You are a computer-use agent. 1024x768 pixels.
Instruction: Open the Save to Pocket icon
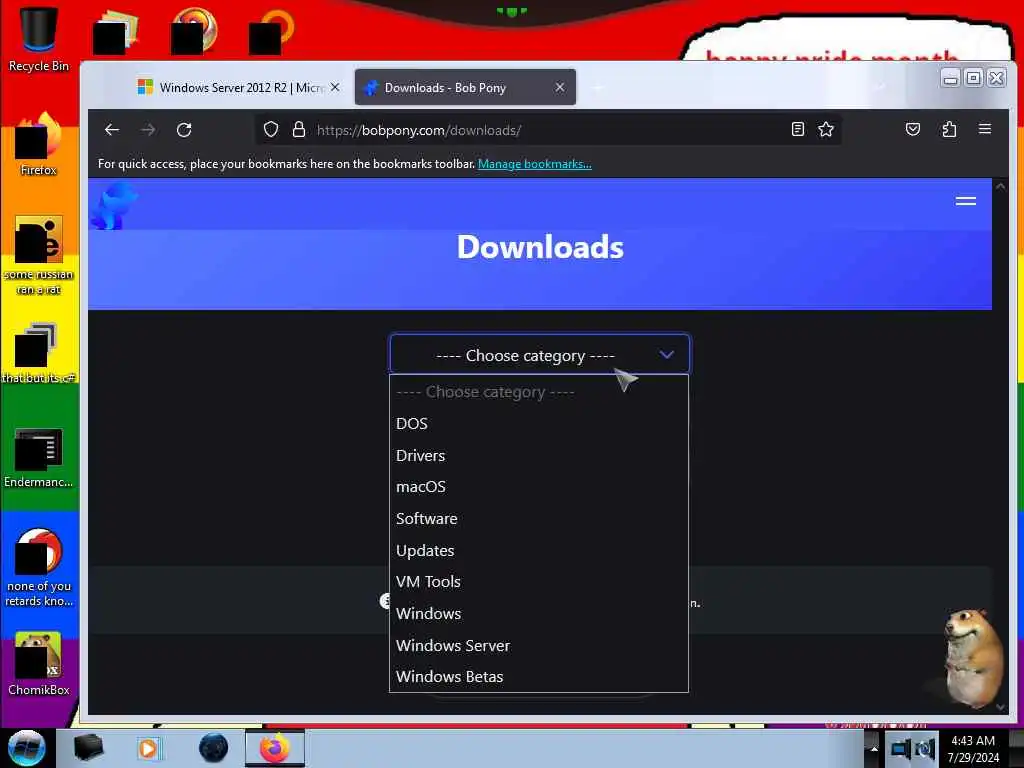pyautogui.click(x=913, y=129)
